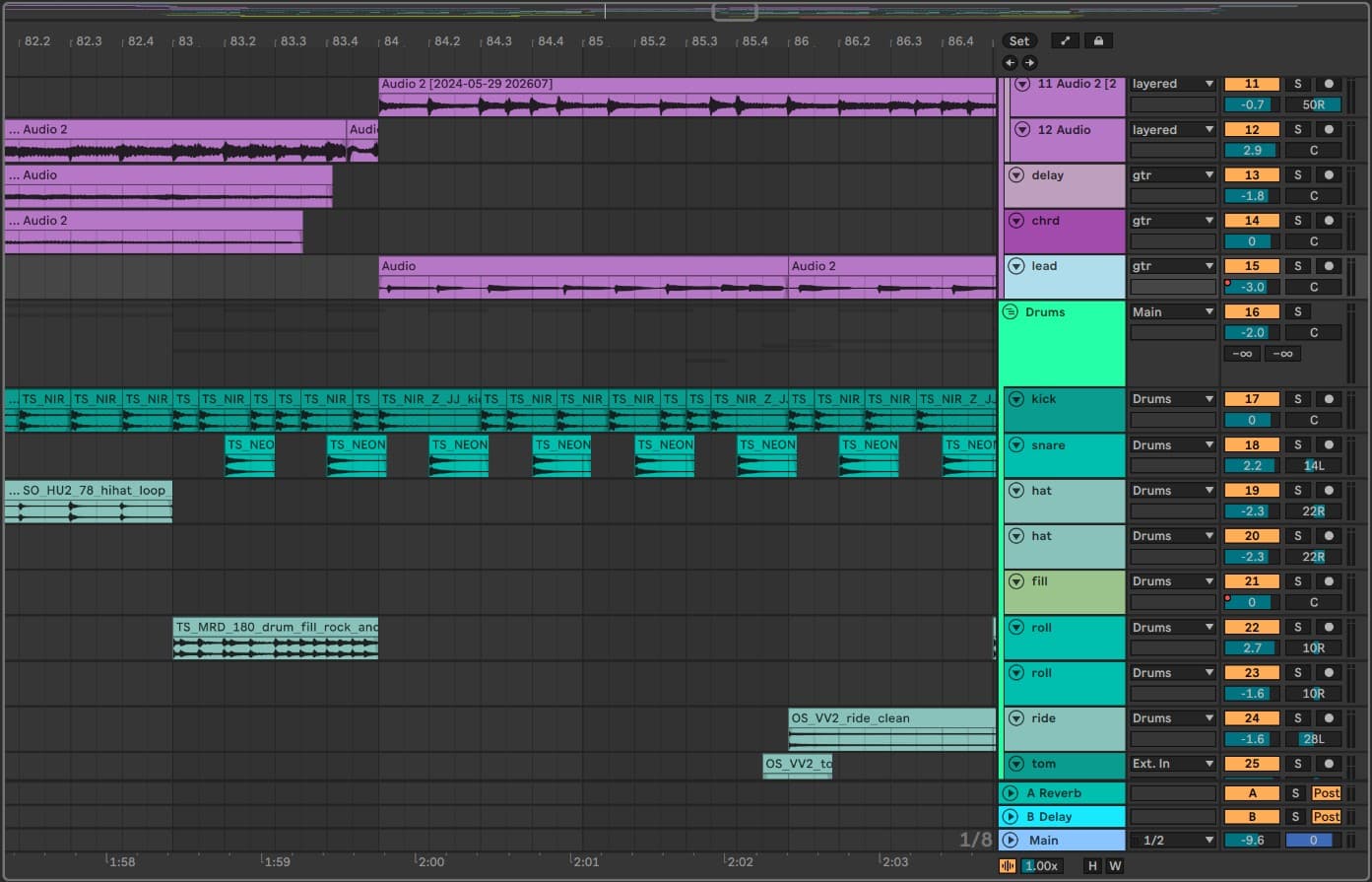The image size is (1372, 882).
Task: Click the 2:00 mark on the time ruler
Action: tap(431, 861)
